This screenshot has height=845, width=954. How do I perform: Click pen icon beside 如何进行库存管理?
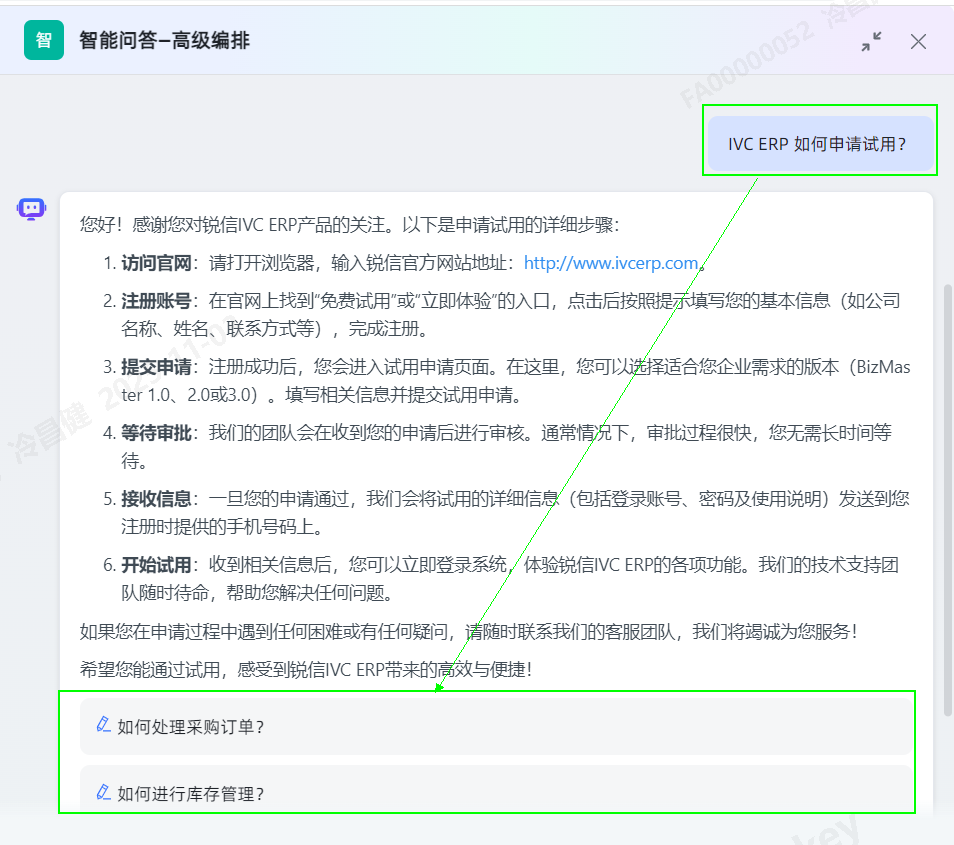point(103,793)
